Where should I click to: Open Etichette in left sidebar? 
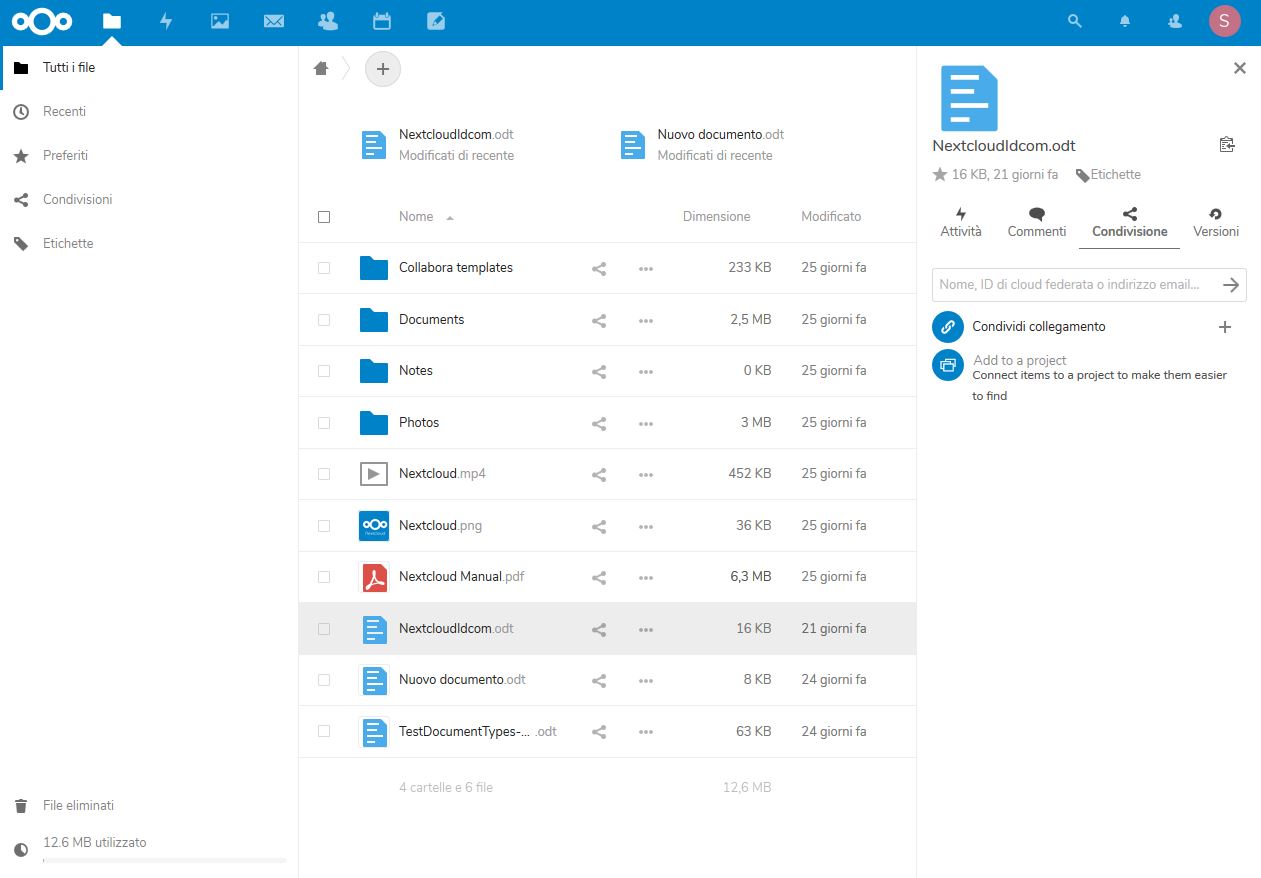click(150, 244)
